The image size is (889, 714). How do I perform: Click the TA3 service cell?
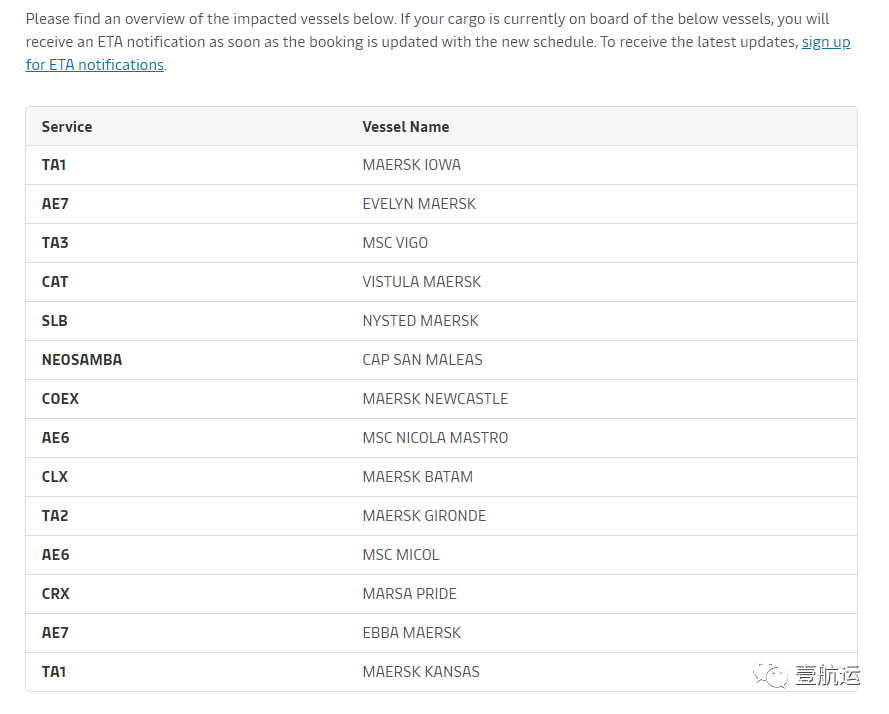pyautogui.click(x=55, y=243)
